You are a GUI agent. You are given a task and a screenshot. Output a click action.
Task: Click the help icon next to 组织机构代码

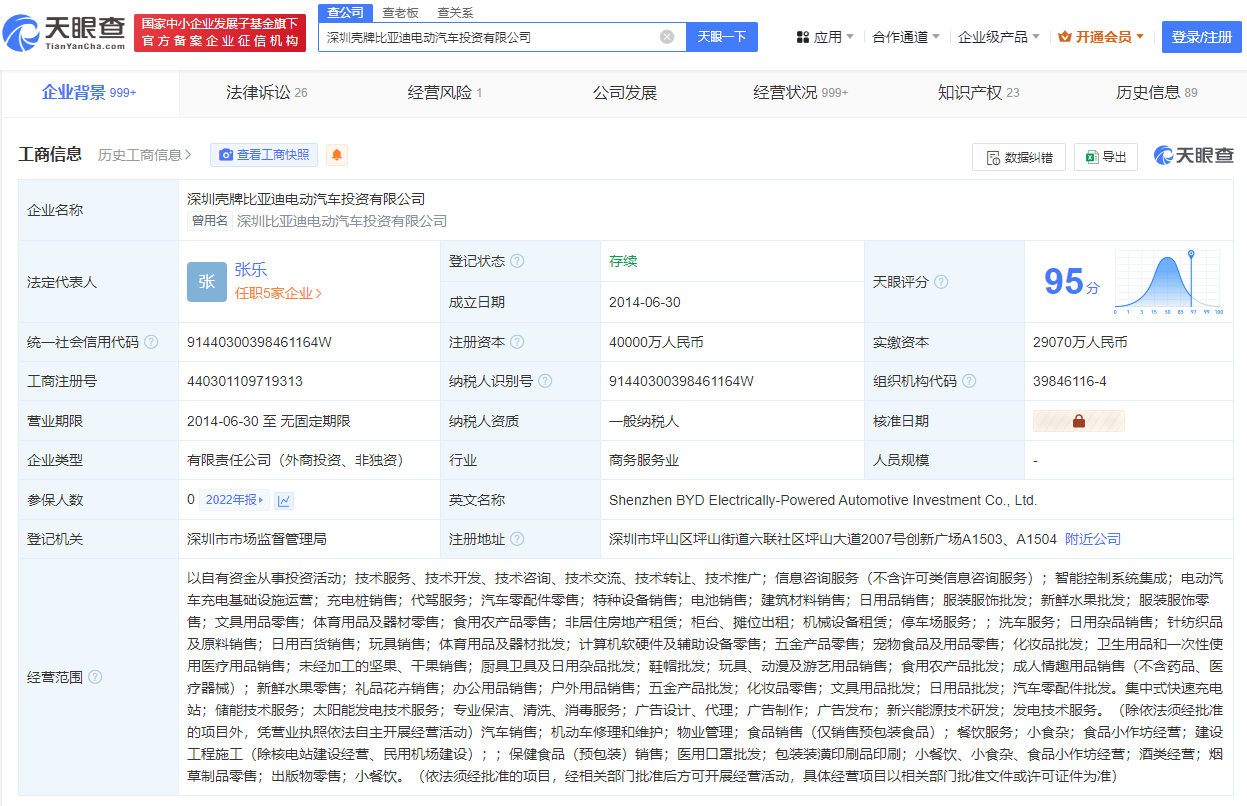(969, 381)
